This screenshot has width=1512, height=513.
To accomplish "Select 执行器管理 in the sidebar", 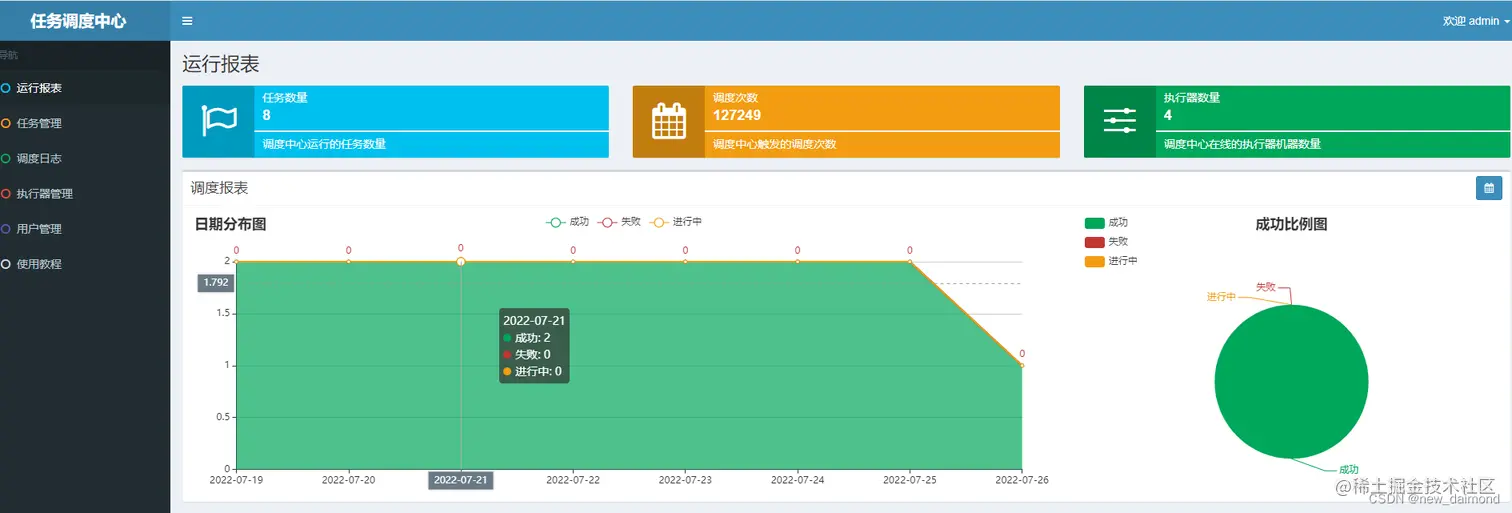I will [x=85, y=193].
